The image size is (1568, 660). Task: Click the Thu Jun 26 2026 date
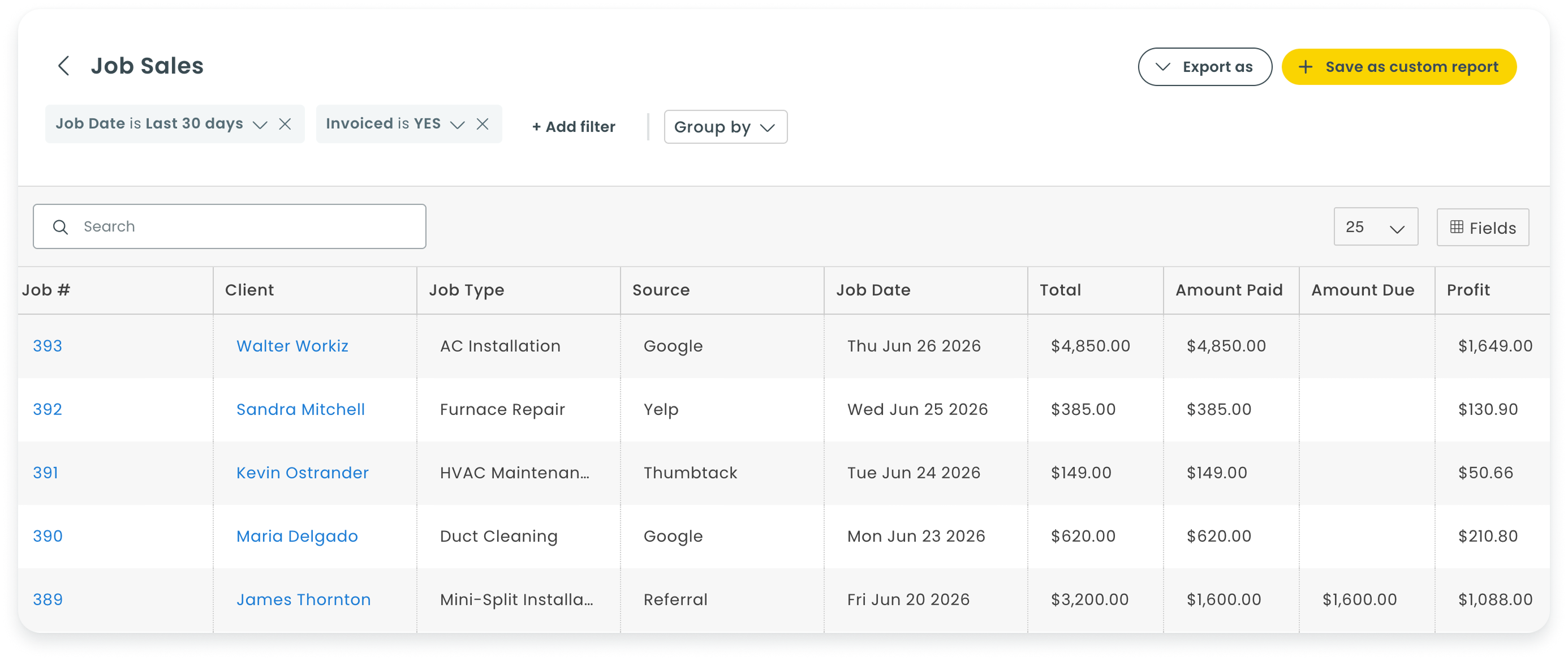coord(914,346)
